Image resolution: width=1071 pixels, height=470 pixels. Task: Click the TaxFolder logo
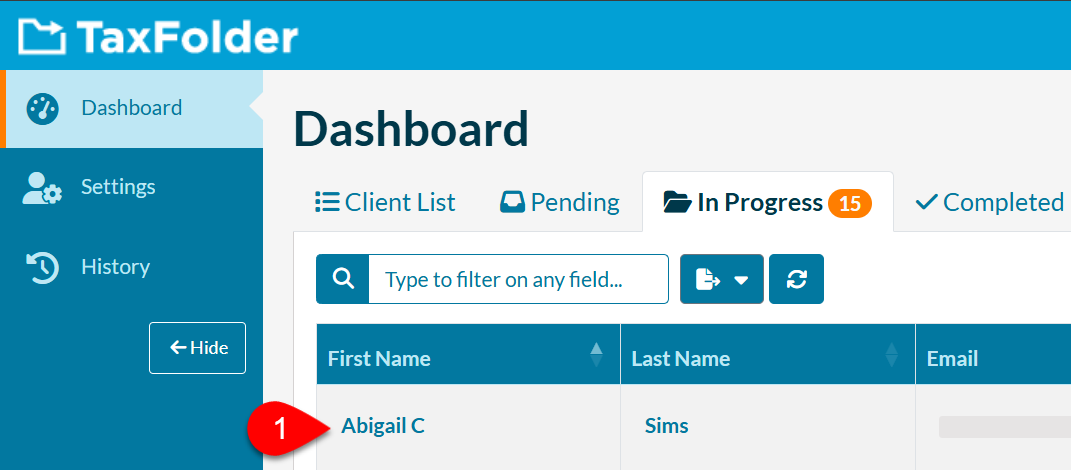158,36
